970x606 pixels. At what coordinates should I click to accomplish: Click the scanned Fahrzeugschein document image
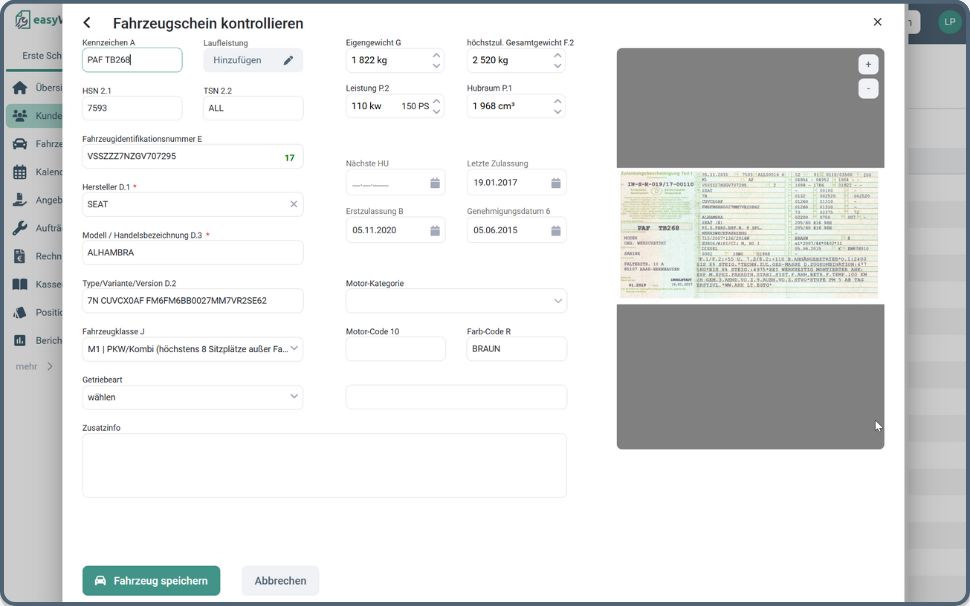[749, 234]
